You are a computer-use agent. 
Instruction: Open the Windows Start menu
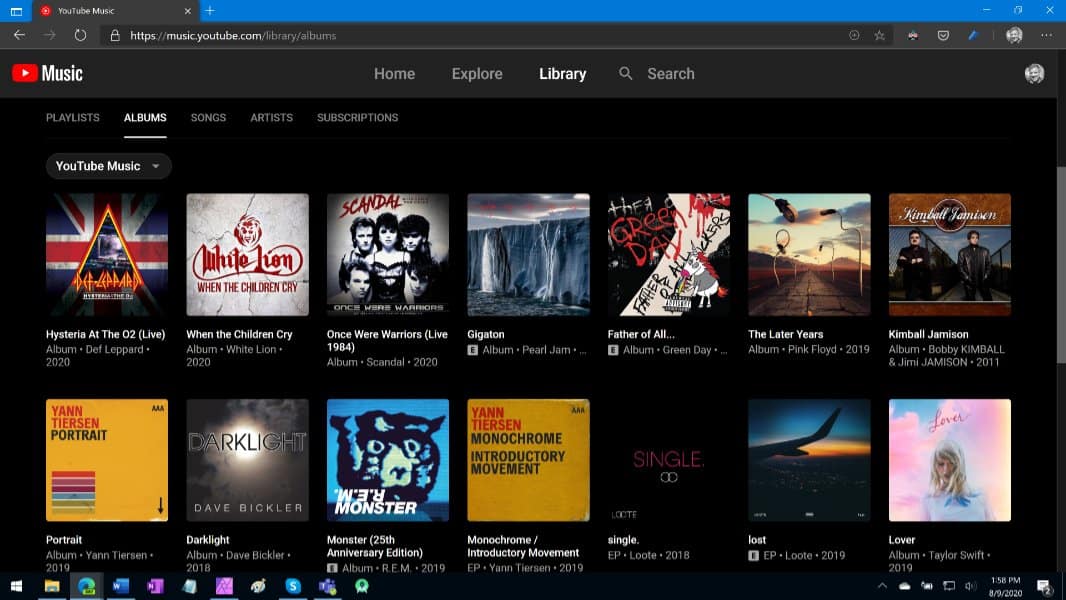16,586
